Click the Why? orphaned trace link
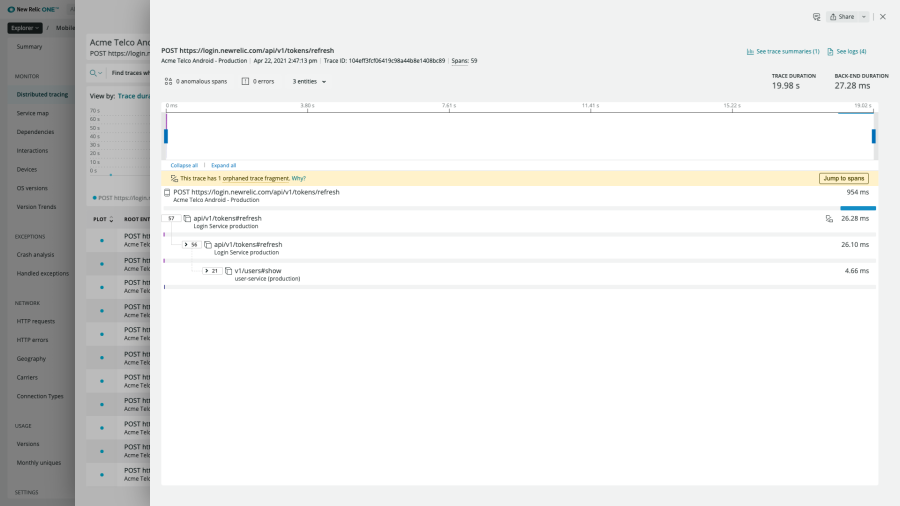 tap(298, 178)
